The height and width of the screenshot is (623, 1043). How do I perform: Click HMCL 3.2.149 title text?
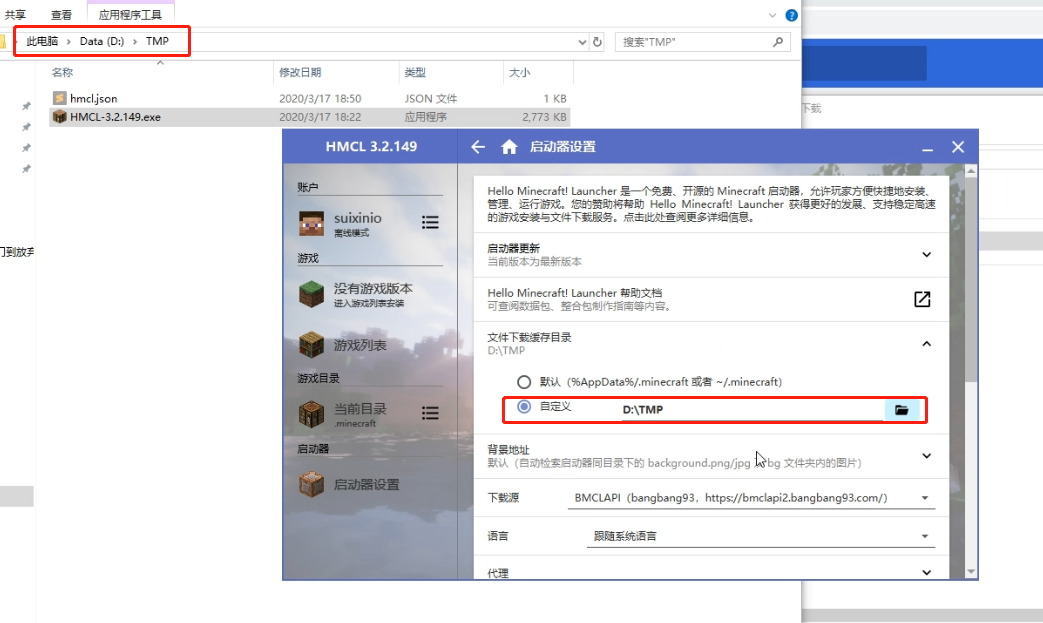(x=371, y=147)
